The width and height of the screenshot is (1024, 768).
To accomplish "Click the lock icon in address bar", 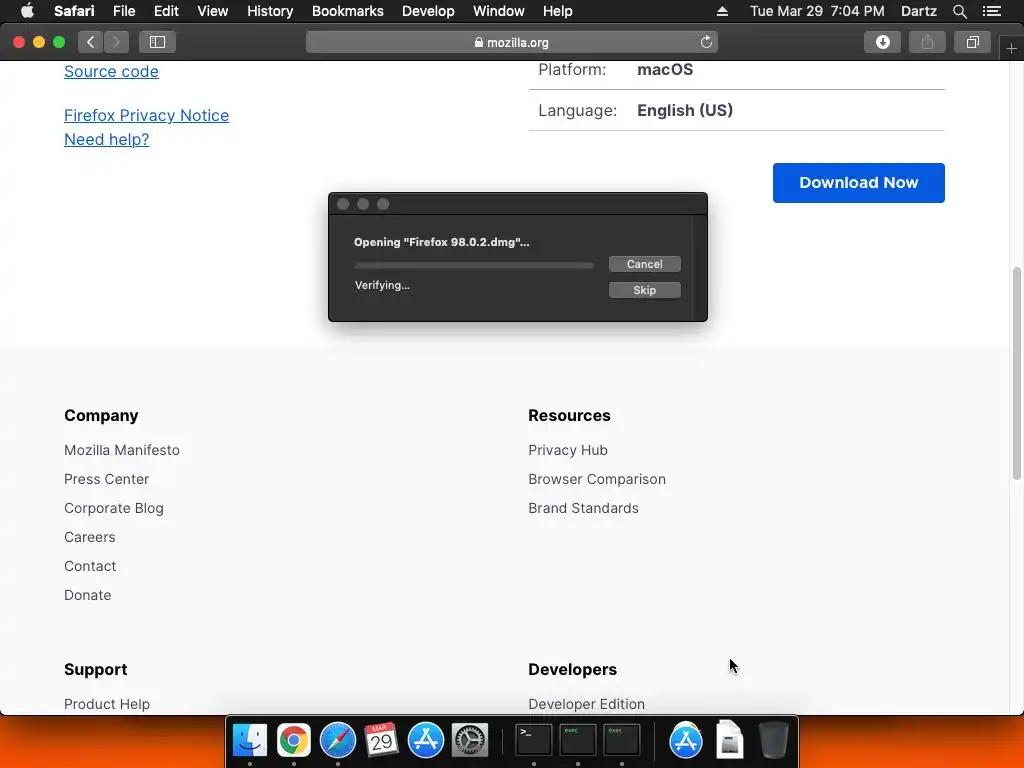I will pos(479,42).
